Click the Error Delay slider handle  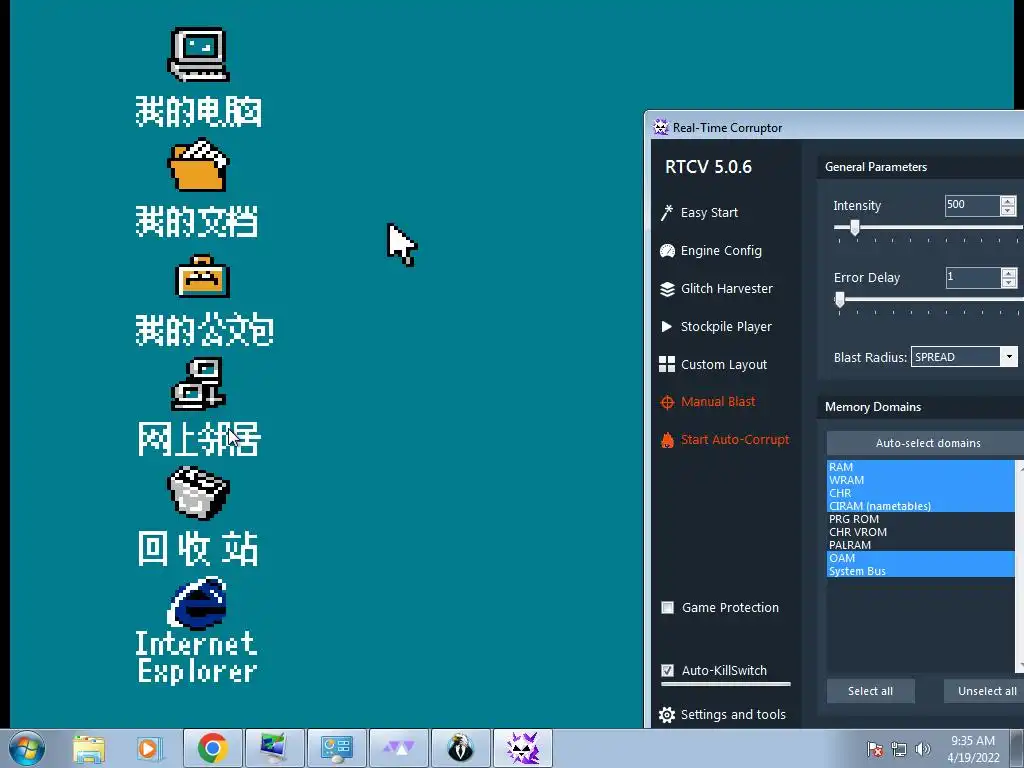coord(840,300)
